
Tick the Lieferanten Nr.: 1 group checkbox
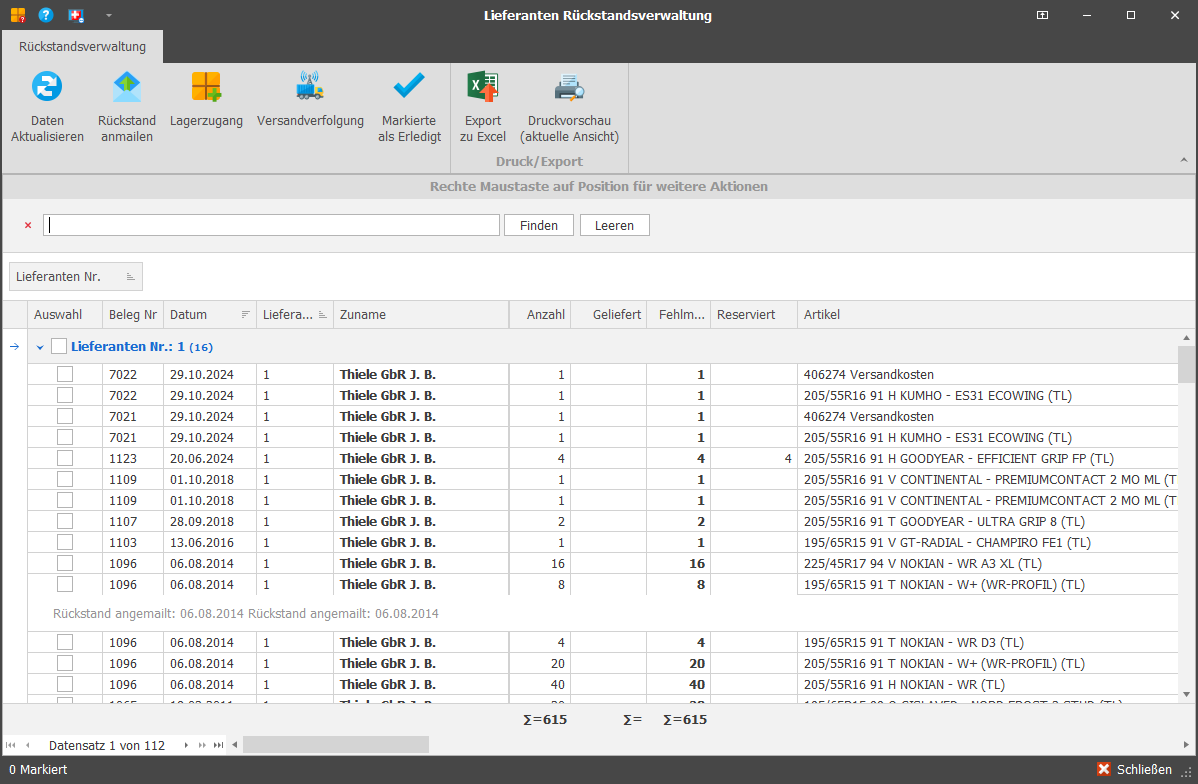[x=59, y=346]
